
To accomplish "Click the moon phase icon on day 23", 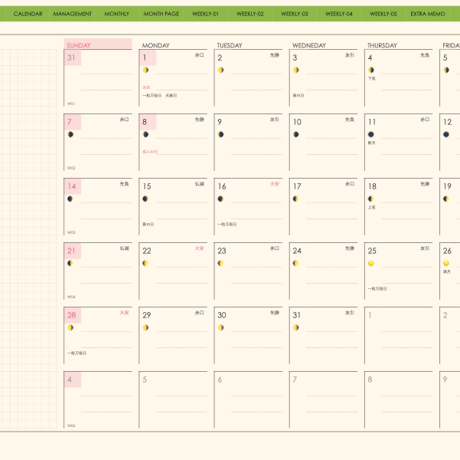I will (220, 263).
